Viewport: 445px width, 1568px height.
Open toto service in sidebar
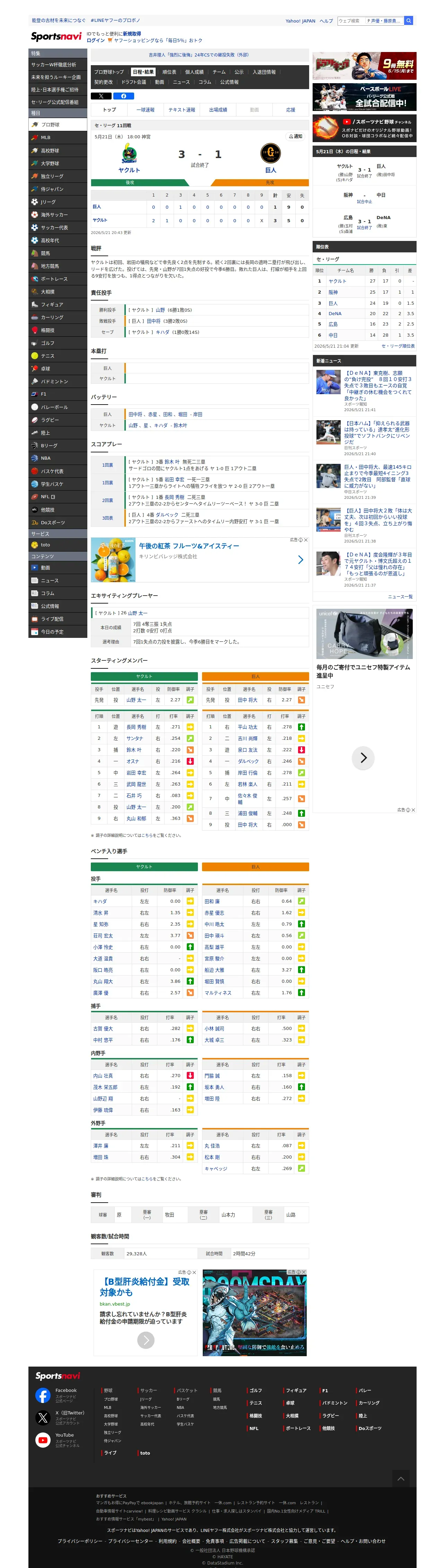58,545
